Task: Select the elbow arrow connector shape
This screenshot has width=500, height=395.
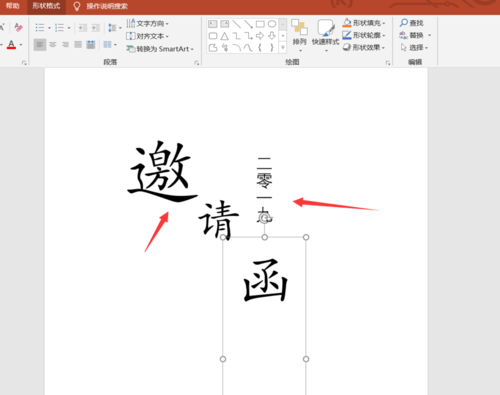Action: pos(248,36)
